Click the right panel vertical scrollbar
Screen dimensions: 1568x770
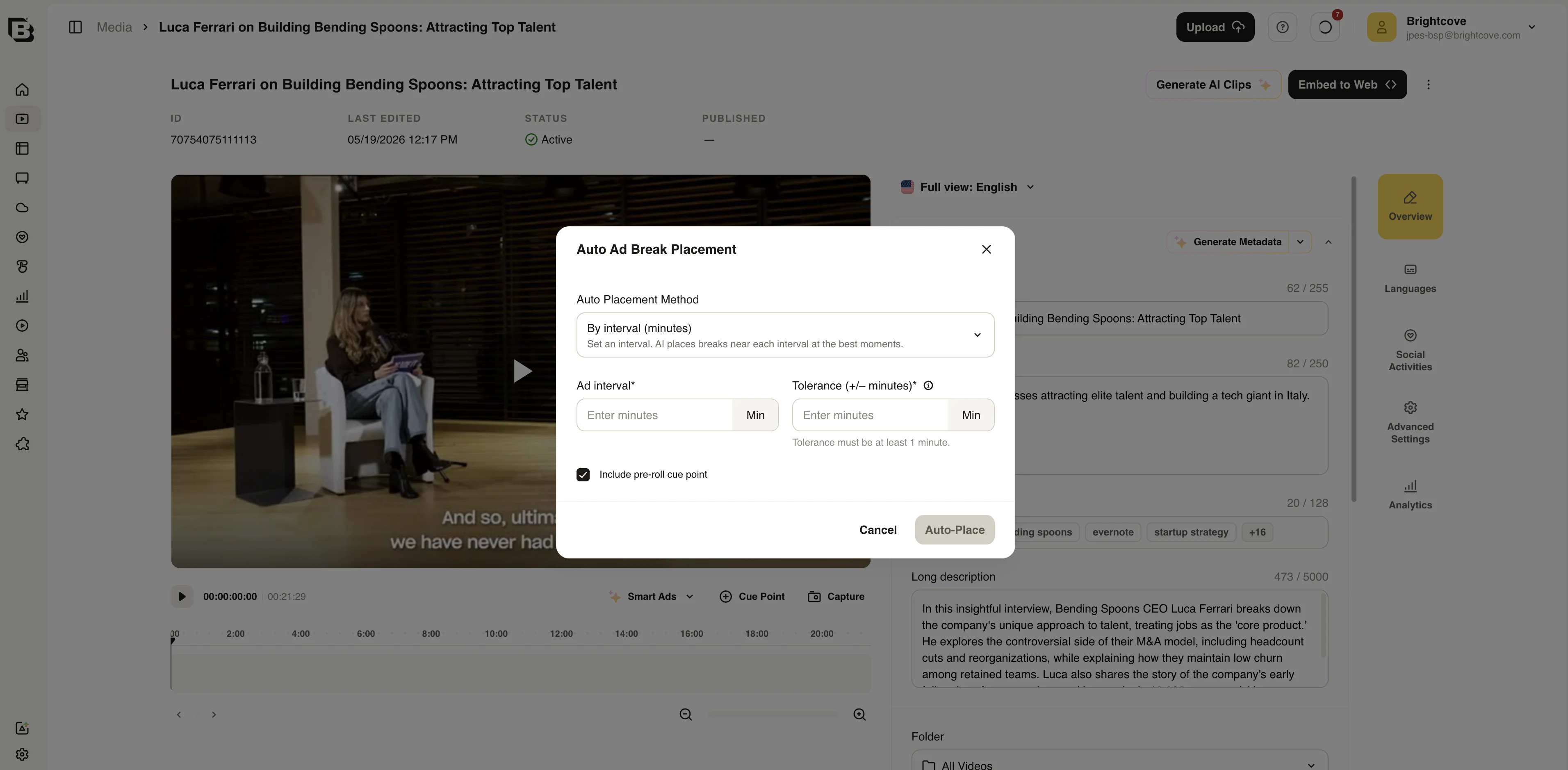1354,339
